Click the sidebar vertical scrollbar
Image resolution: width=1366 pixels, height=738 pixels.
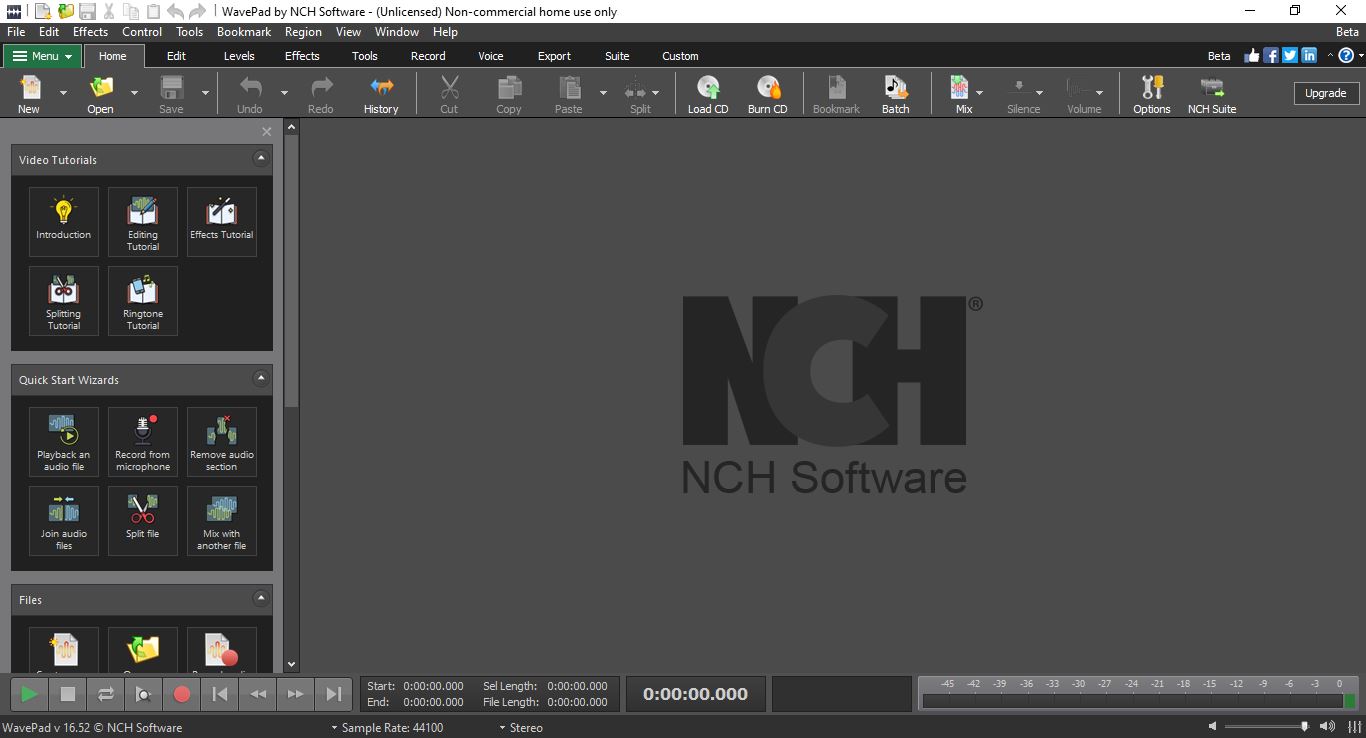point(291,270)
